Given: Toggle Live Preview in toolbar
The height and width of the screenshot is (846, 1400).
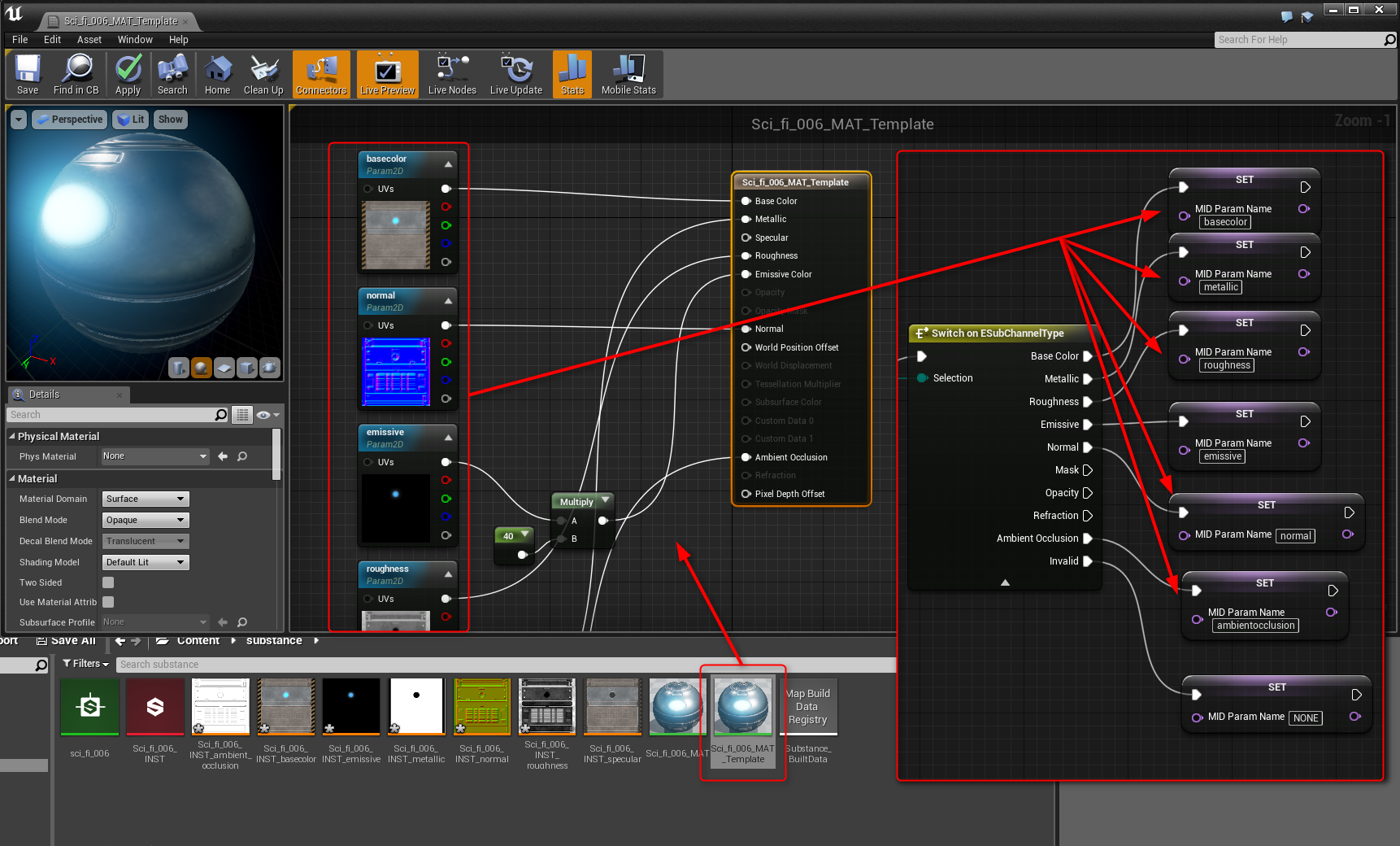Looking at the screenshot, I should (387, 74).
